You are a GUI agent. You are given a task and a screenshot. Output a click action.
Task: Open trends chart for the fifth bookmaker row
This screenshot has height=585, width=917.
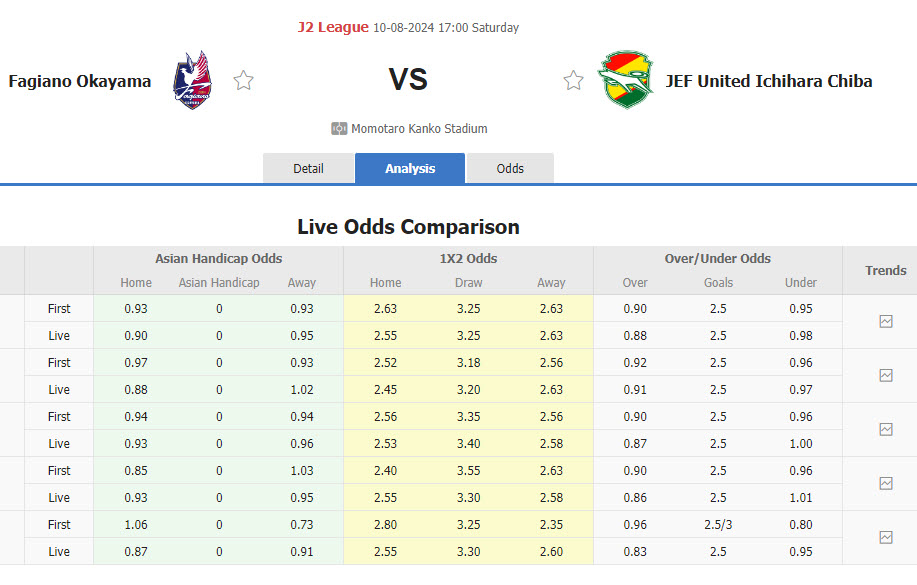(x=885, y=538)
